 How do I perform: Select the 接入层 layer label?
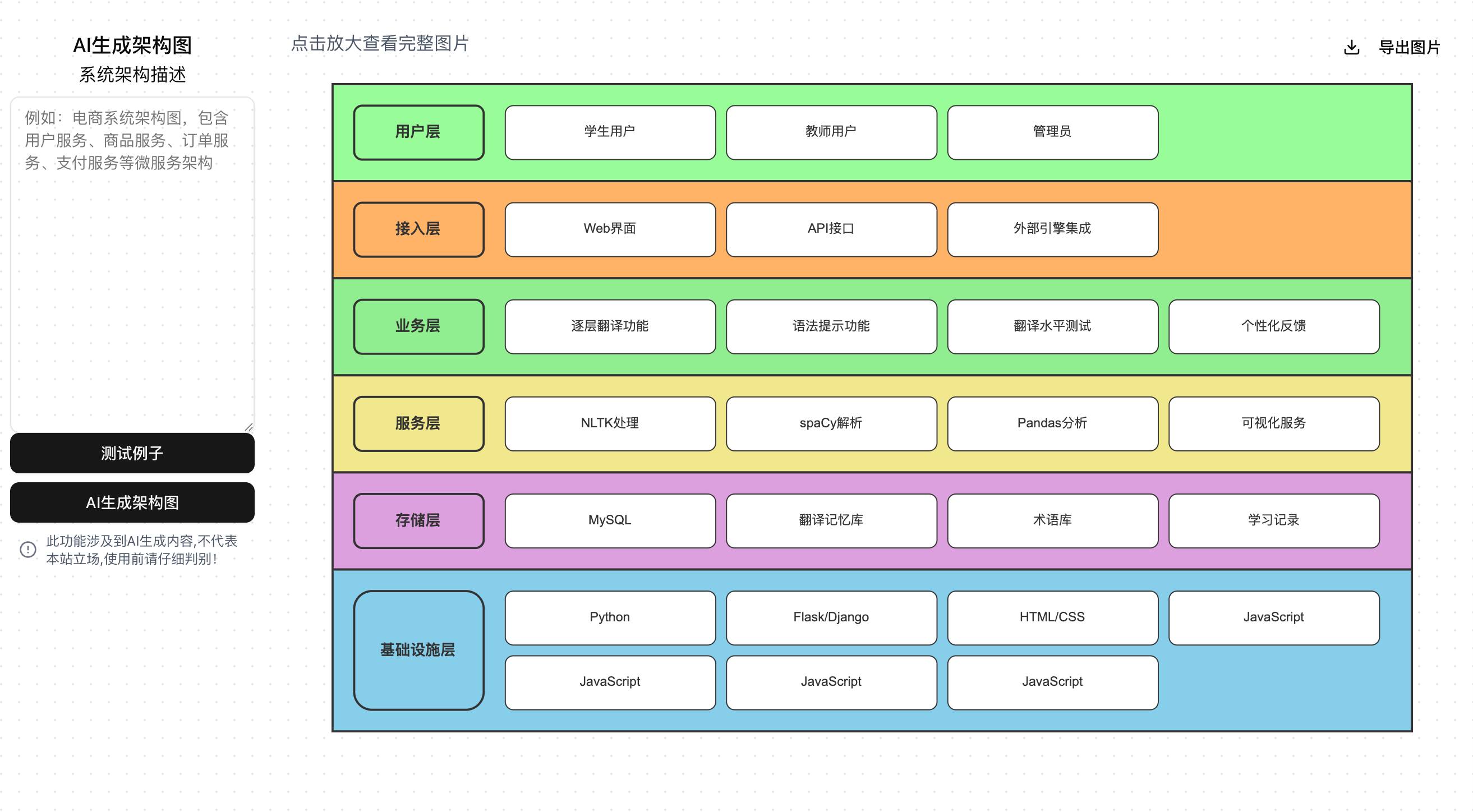[418, 229]
